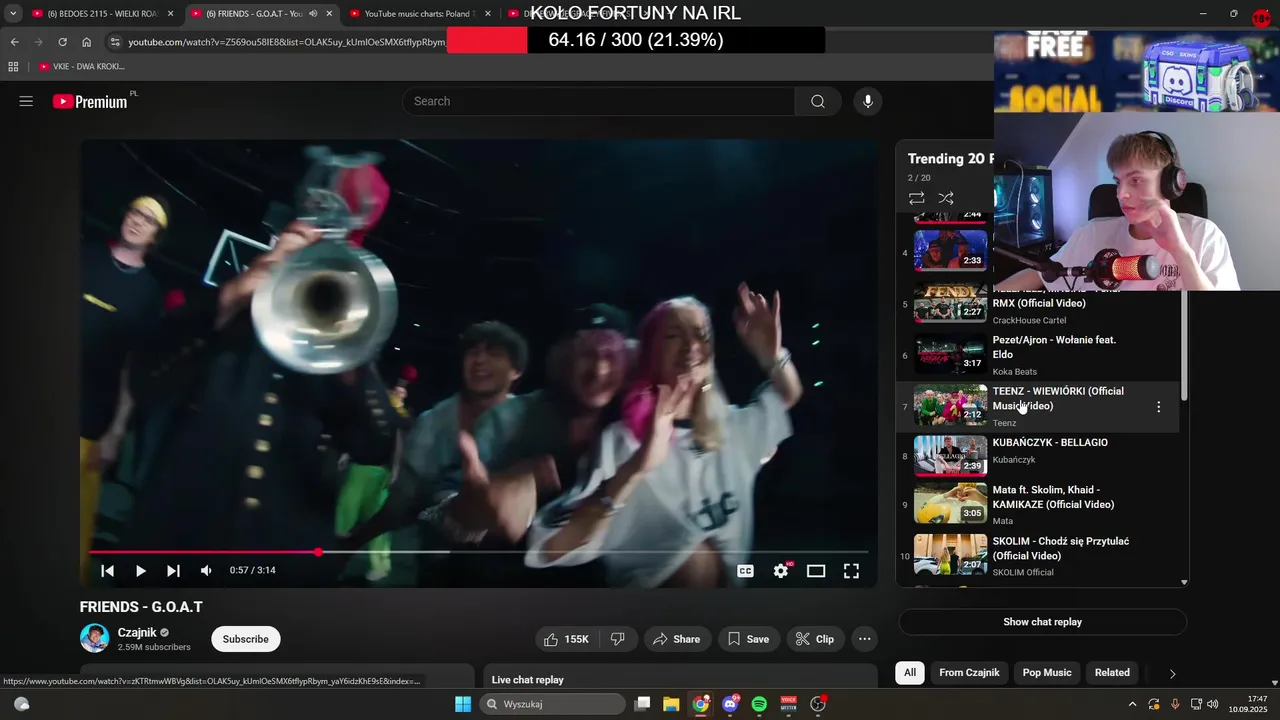
Task: Open the player settings gear
Action: coord(781,570)
